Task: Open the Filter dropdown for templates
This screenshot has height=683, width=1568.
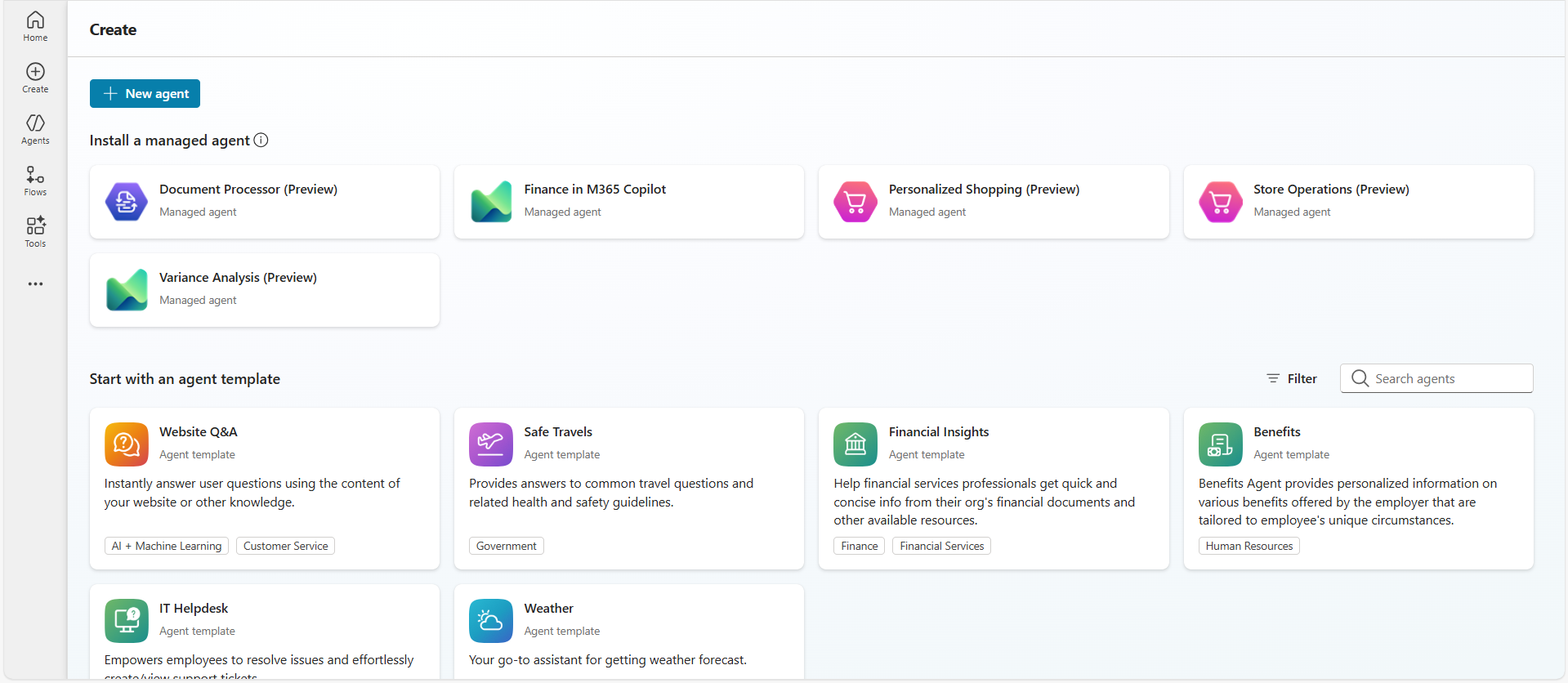Action: pyautogui.click(x=1292, y=379)
